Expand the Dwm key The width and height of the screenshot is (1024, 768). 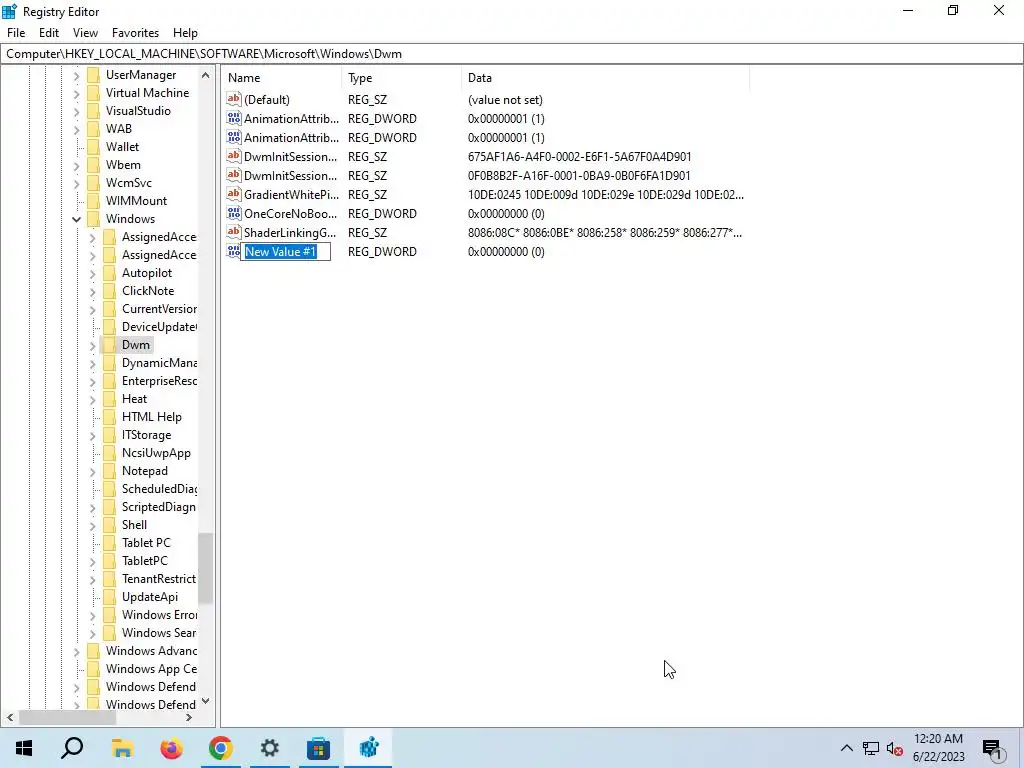[x=92, y=345]
